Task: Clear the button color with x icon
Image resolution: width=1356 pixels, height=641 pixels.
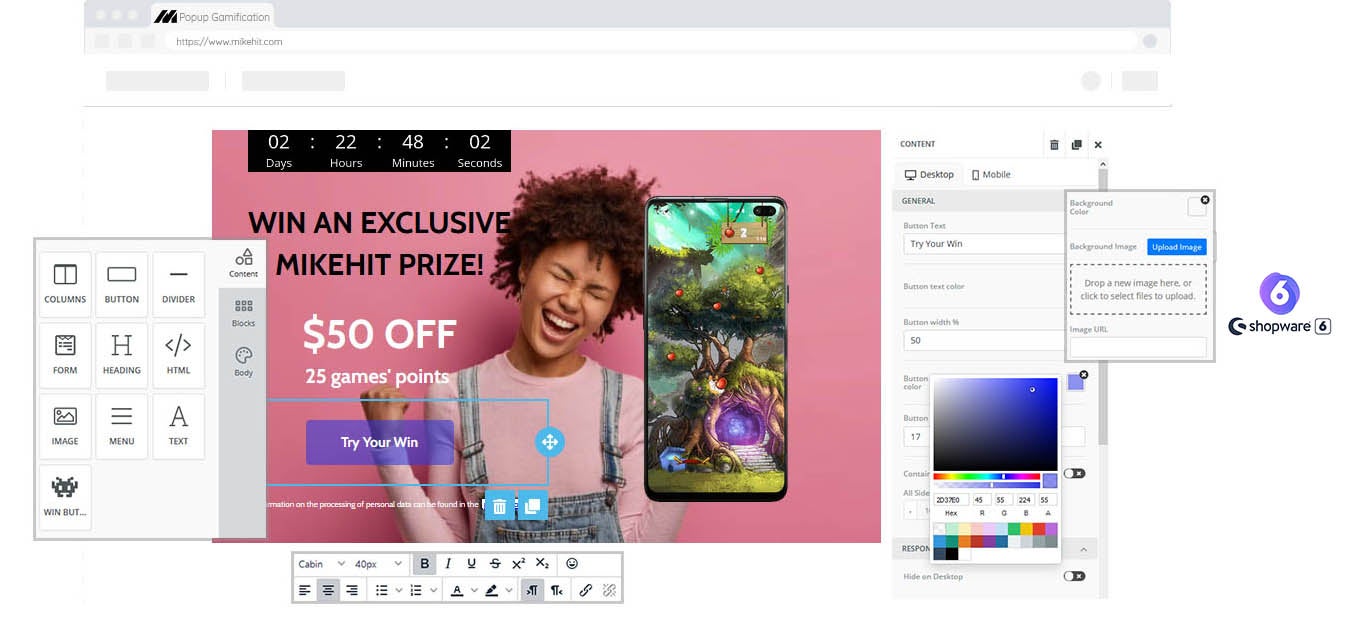Action: 1083,375
